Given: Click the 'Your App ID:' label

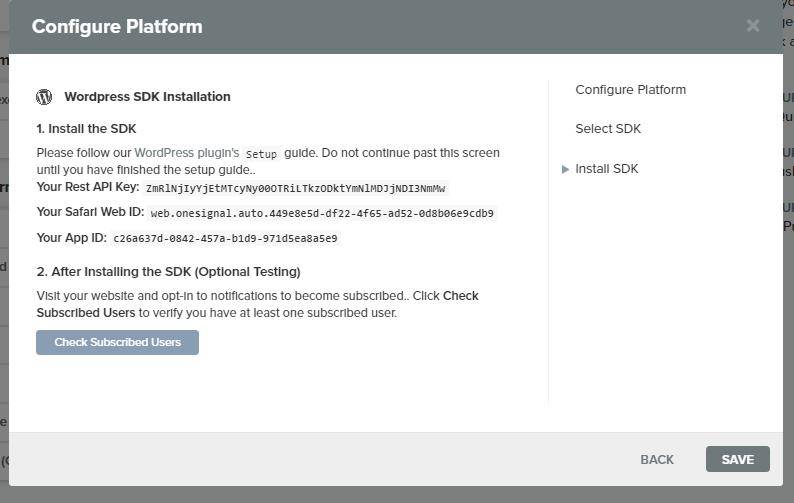Looking at the screenshot, I should point(72,238).
